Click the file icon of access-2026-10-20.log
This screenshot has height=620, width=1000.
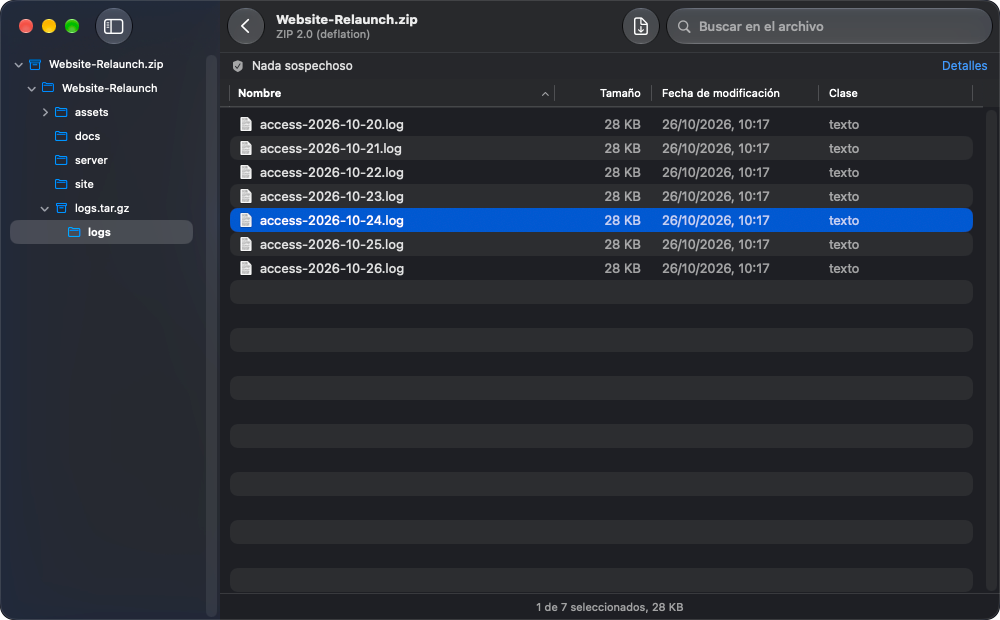pos(246,124)
